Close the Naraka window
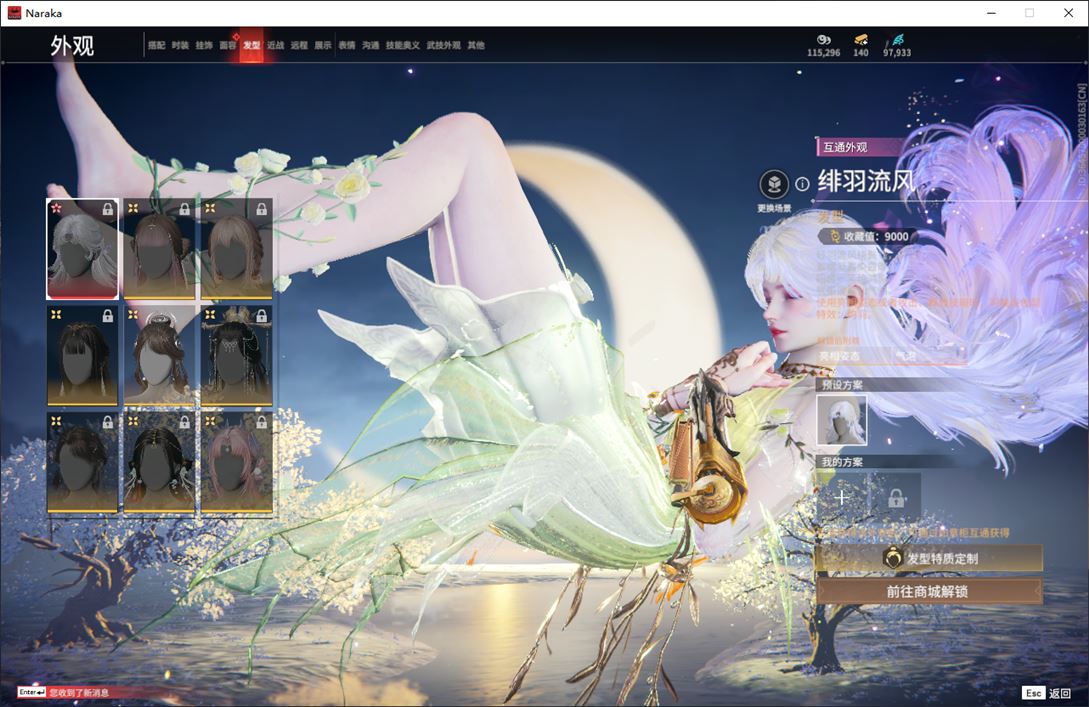1089x707 pixels. 1069,13
